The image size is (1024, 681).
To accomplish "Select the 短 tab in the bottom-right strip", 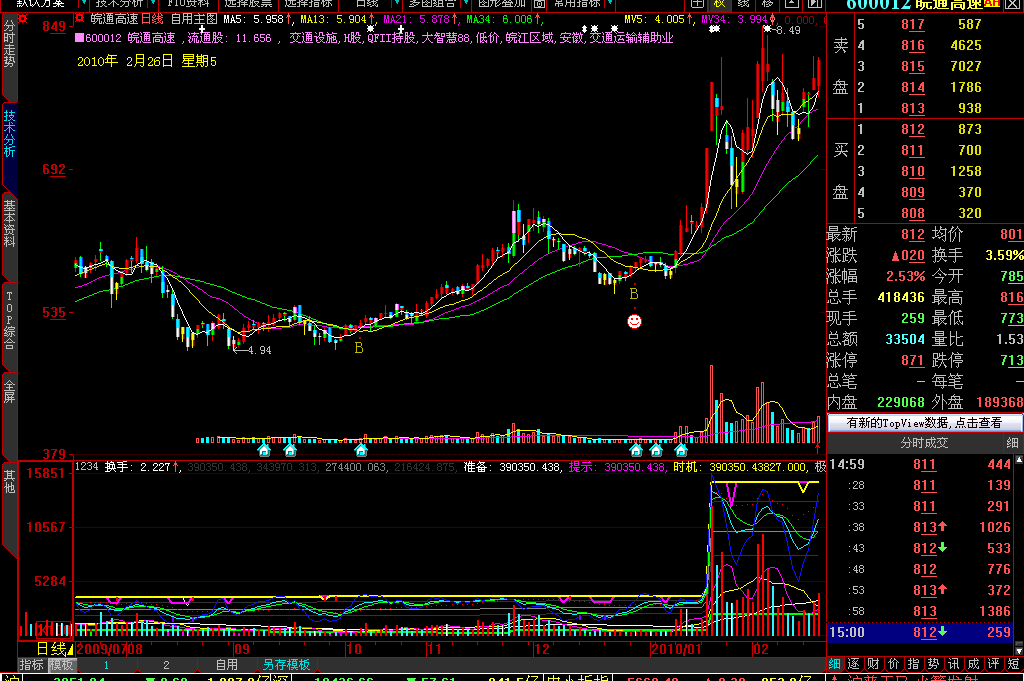I will pos(1013,664).
